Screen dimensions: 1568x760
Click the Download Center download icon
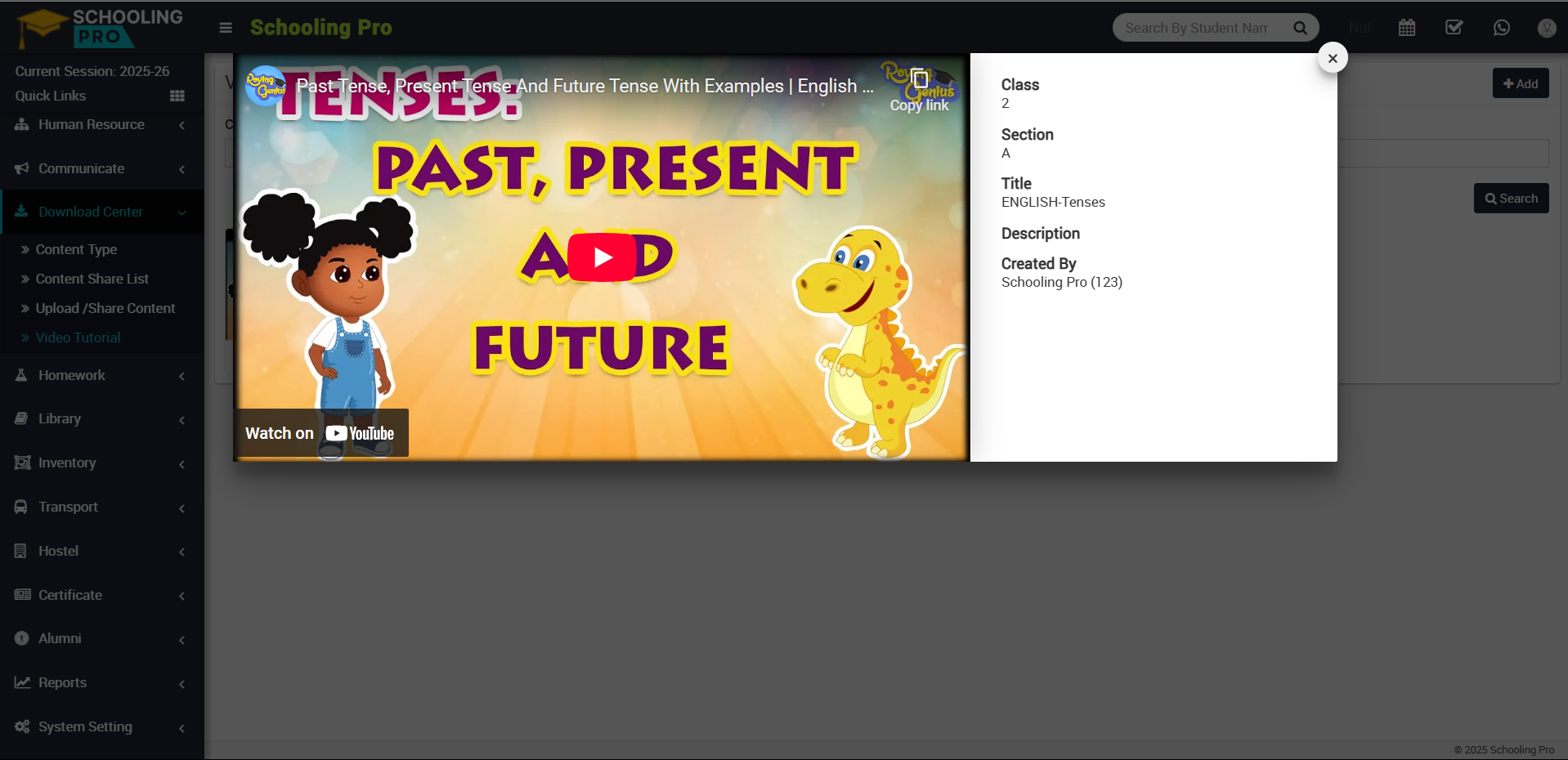tap(22, 211)
